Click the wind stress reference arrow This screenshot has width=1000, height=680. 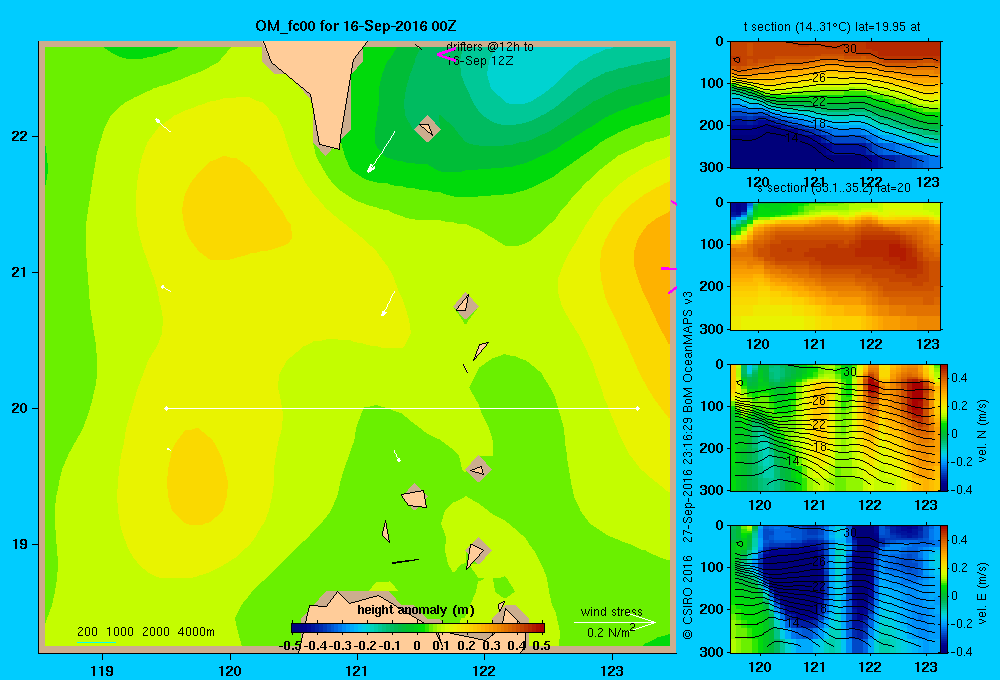[614, 623]
